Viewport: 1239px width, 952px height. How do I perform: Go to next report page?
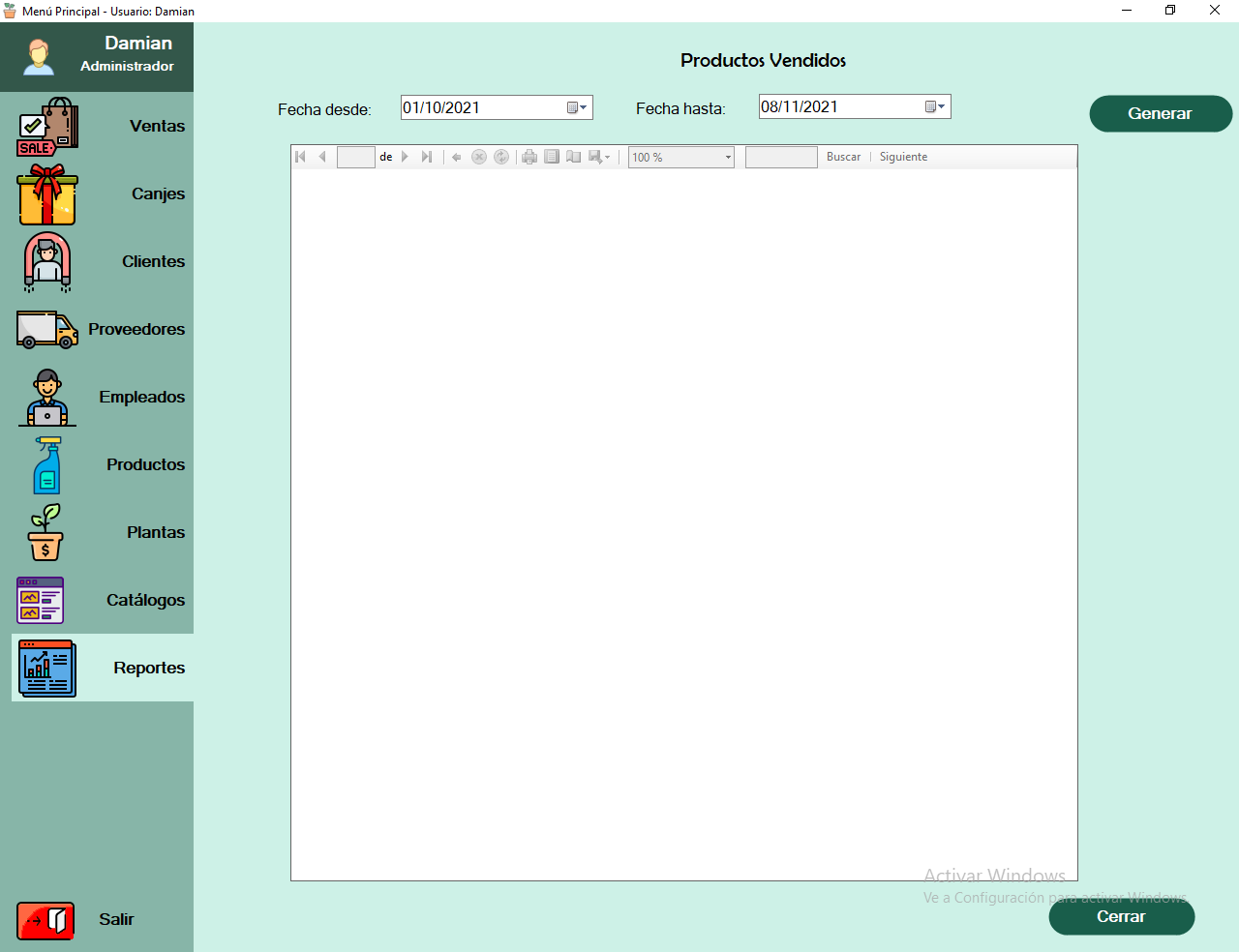click(405, 157)
